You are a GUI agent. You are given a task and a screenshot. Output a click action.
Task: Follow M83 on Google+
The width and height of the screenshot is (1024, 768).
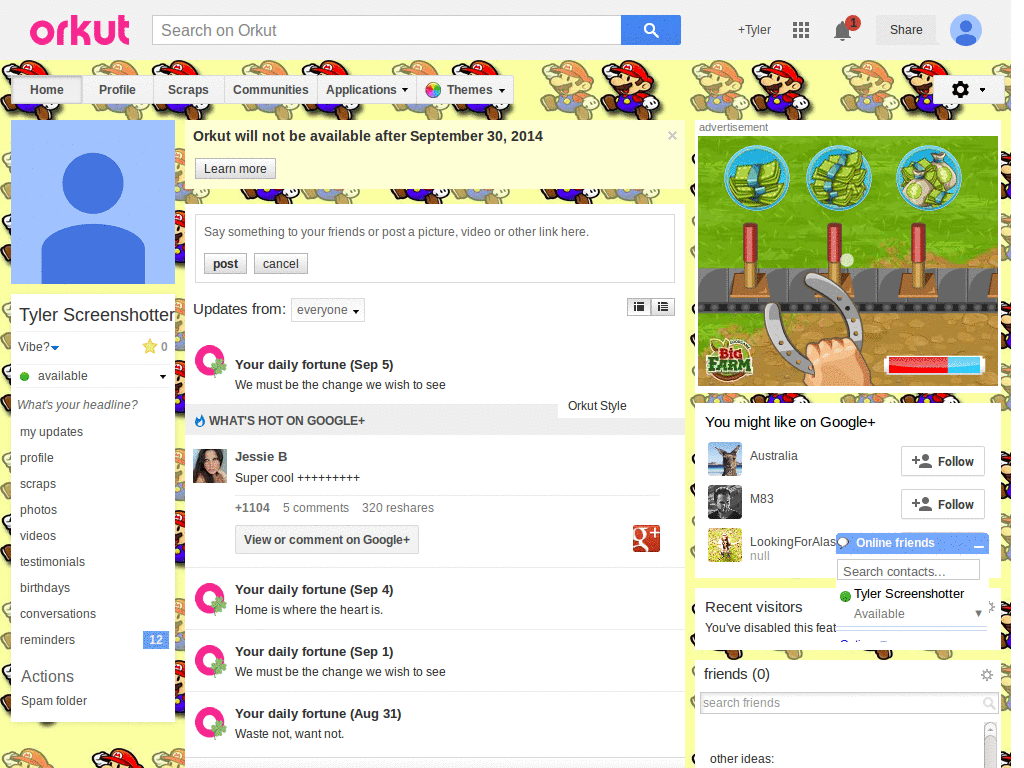[942, 504]
